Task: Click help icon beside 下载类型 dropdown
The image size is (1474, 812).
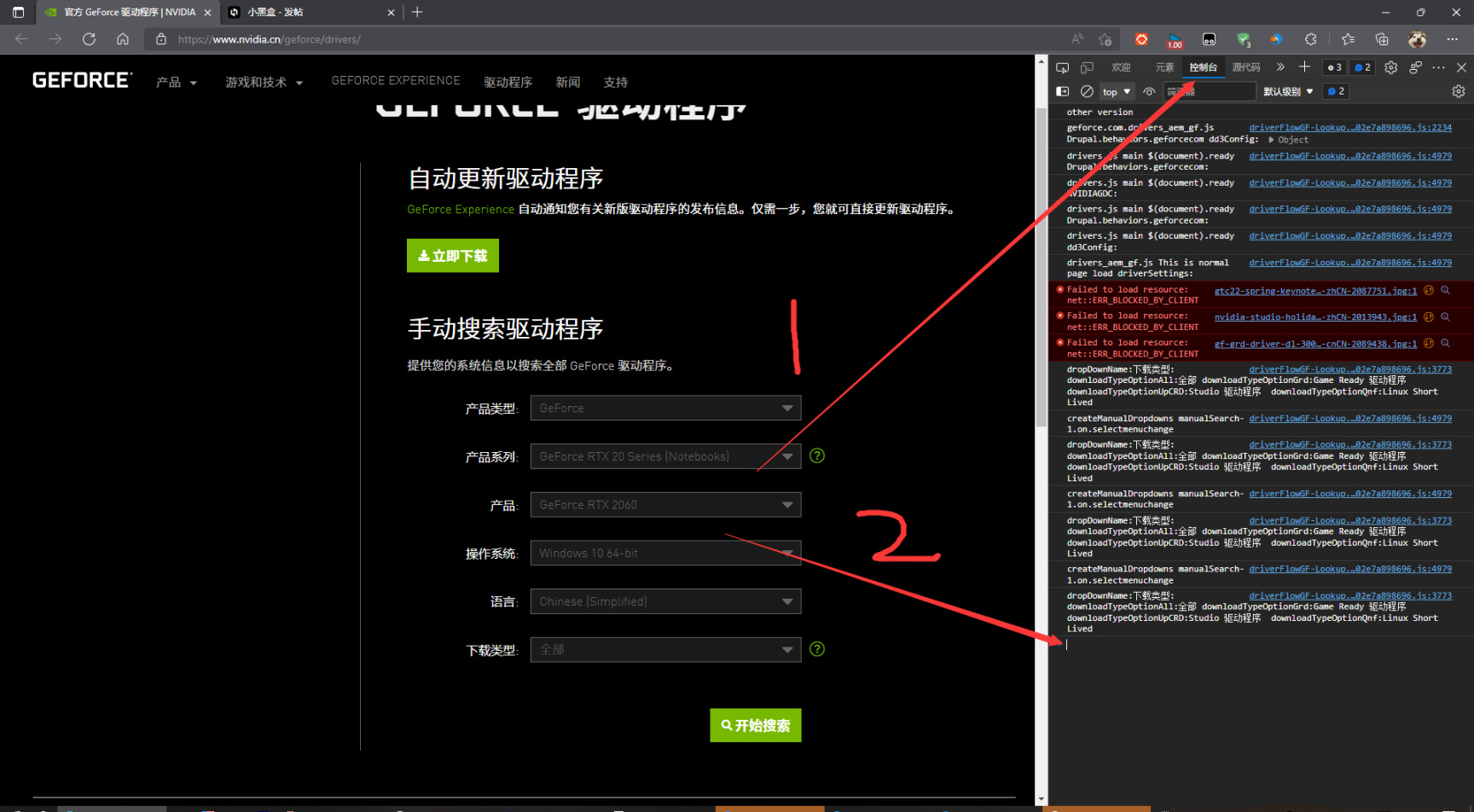Action: 817,649
